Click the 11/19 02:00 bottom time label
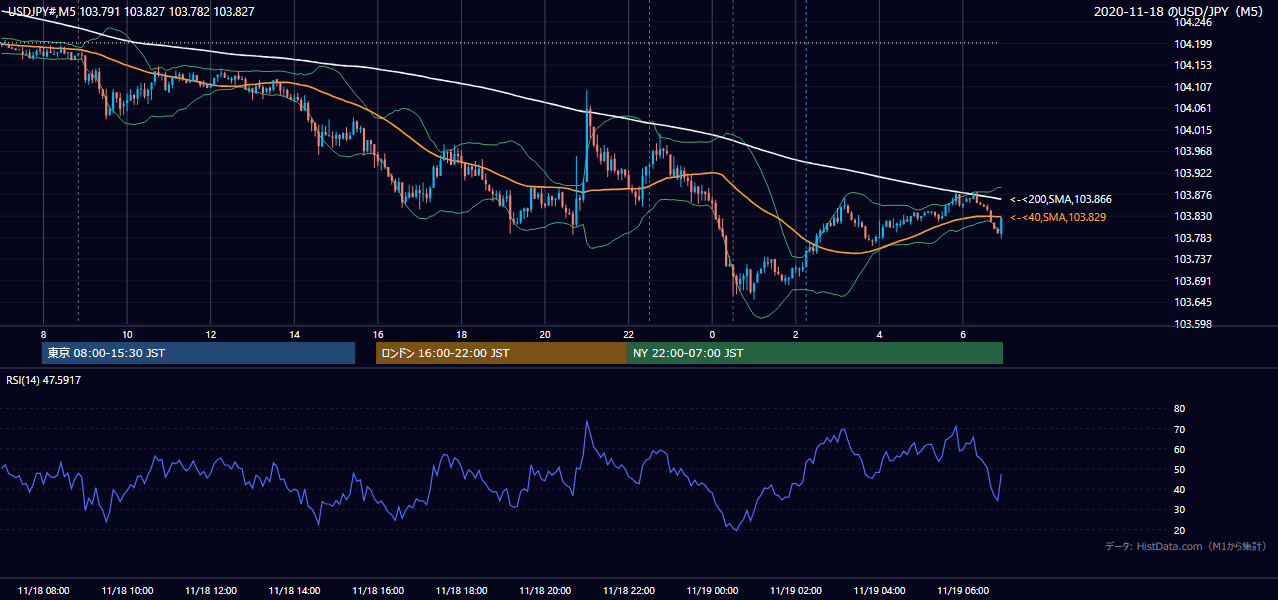 tap(795, 591)
